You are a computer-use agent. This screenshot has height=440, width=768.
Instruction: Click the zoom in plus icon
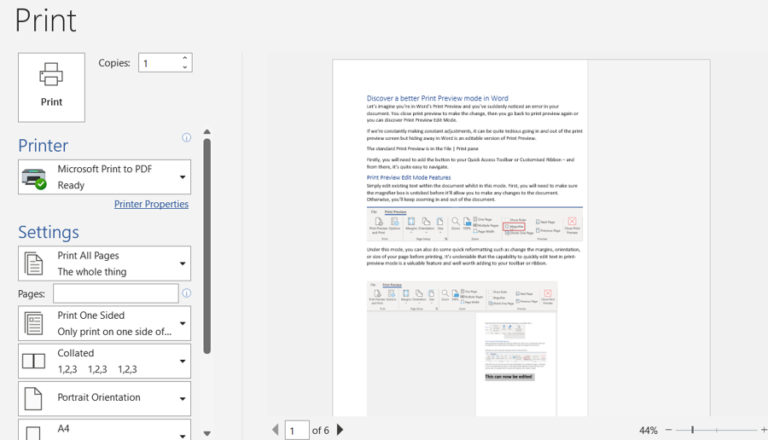764,430
